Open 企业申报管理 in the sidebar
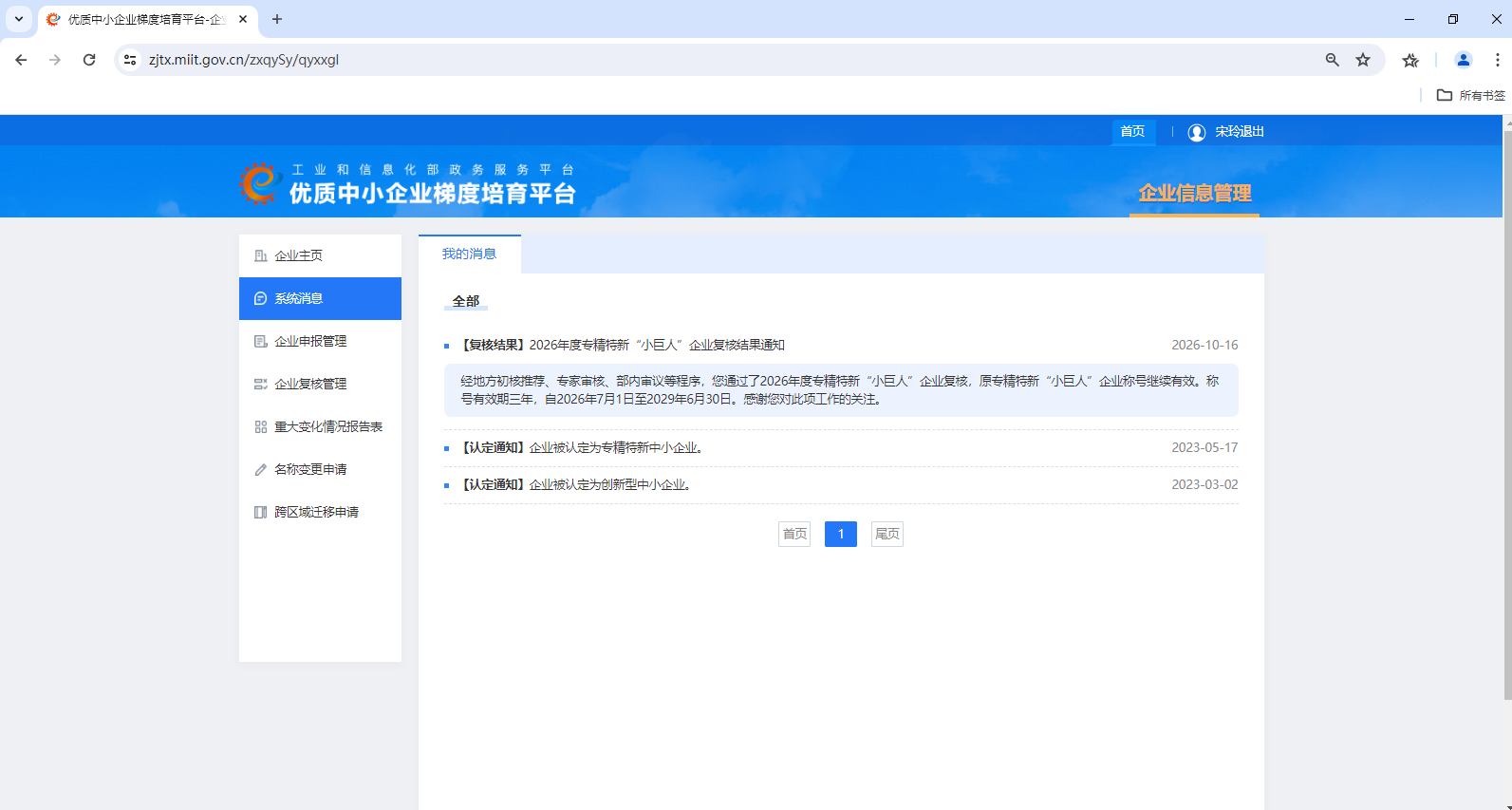 [320, 341]
